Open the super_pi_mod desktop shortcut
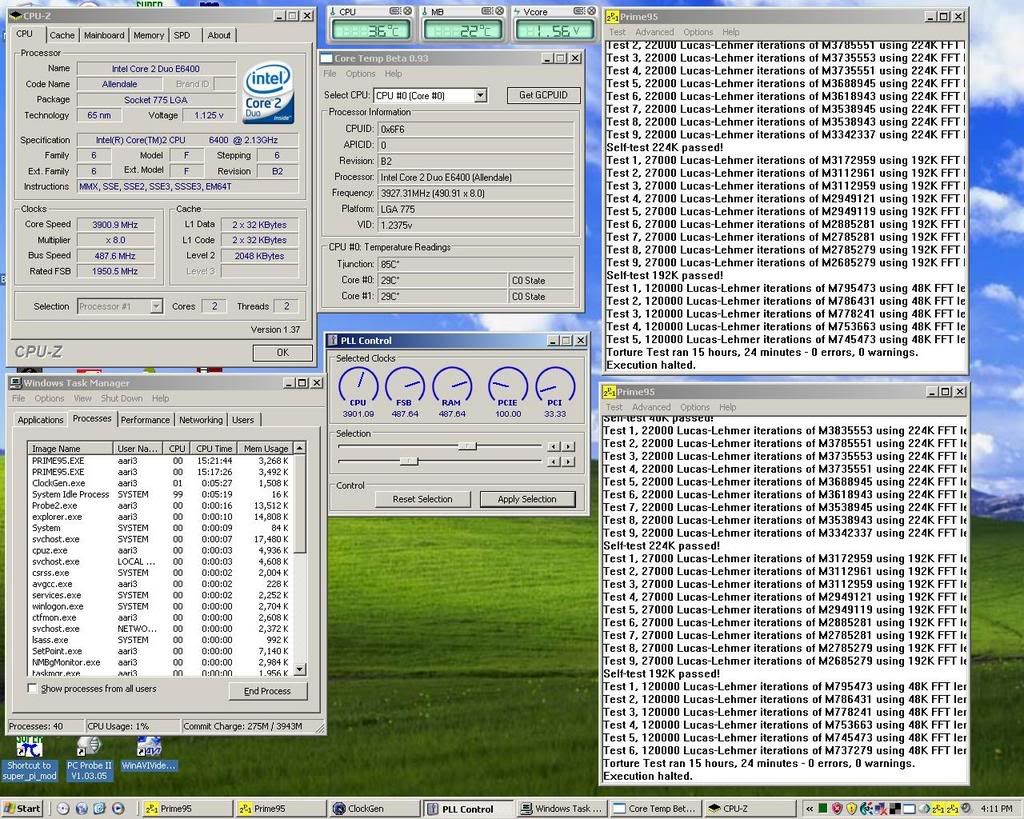Image resolution: width=1024 pixels, height=819 pixels. (x=28, y=750)
